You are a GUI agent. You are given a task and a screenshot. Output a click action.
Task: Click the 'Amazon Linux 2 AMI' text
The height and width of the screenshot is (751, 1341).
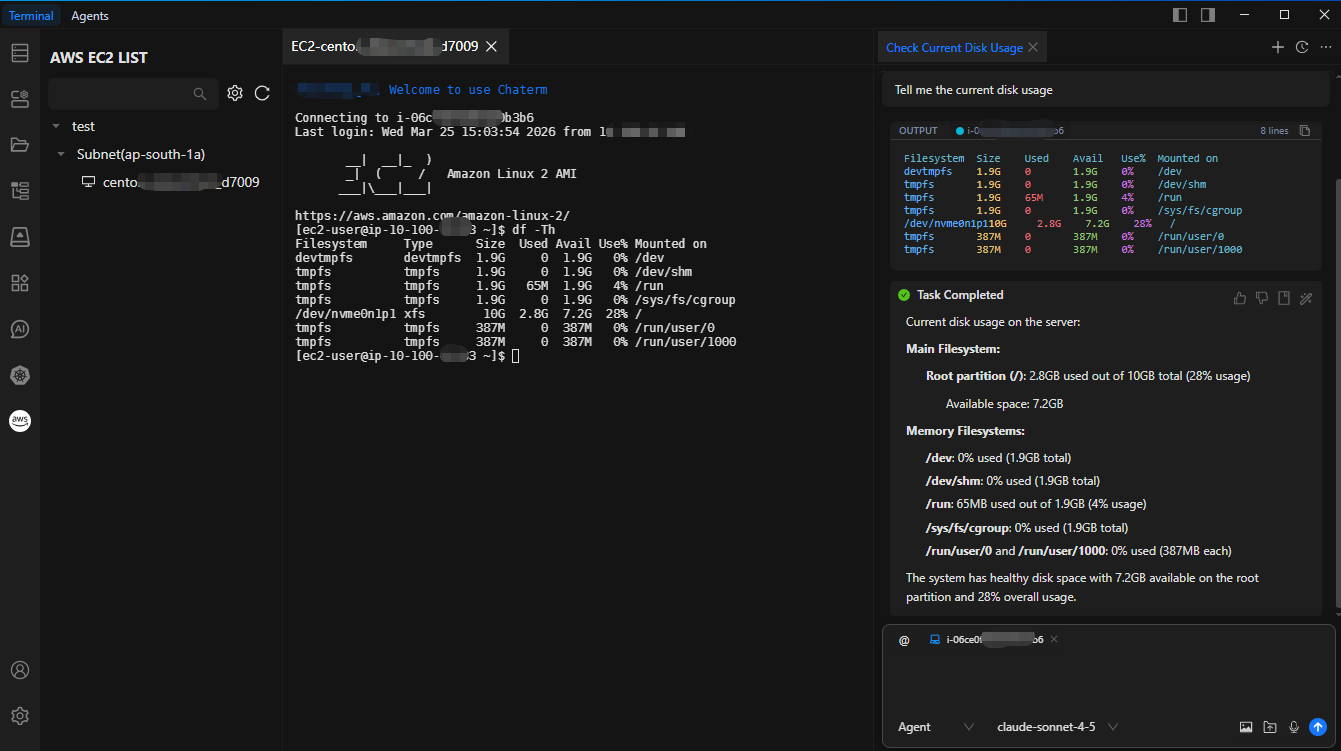pos(511,174)
